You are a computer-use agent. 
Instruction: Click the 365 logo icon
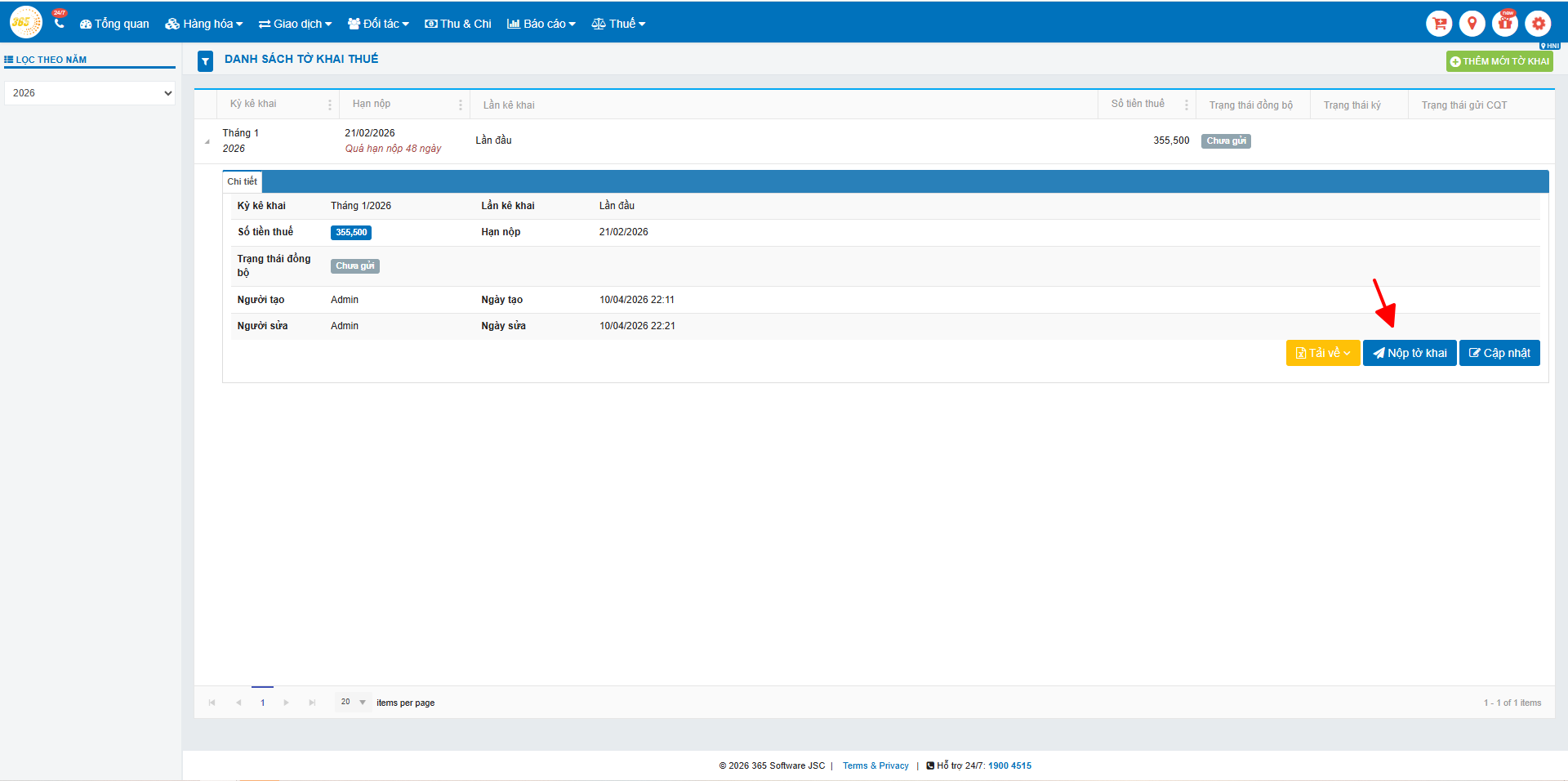(x=25, y=23)
